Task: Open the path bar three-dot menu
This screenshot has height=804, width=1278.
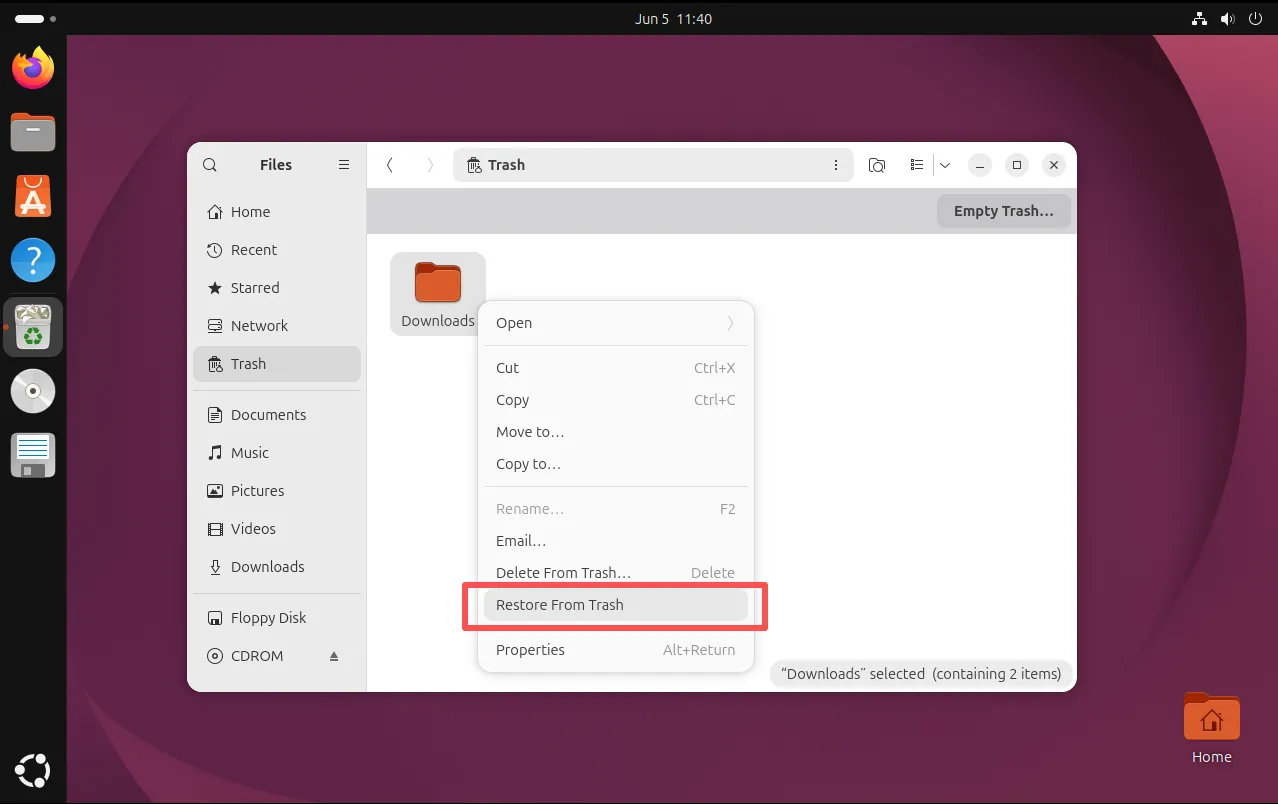Action: 836,165
